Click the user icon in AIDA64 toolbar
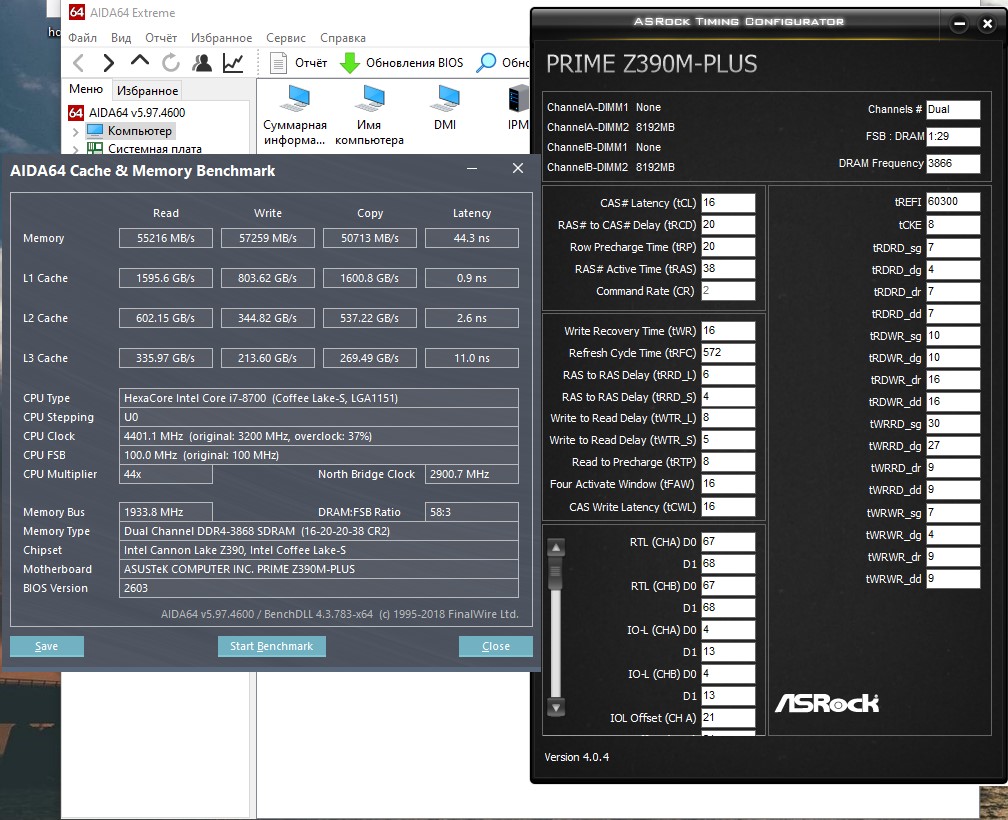The height and width of the screenshot is (820, 1008). pos(202,62)
